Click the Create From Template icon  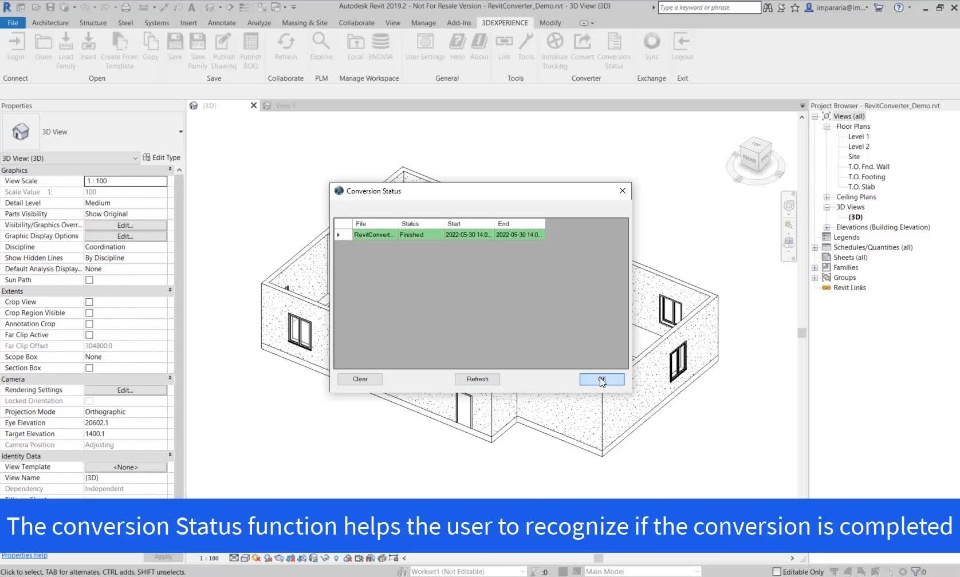point(119,50)
